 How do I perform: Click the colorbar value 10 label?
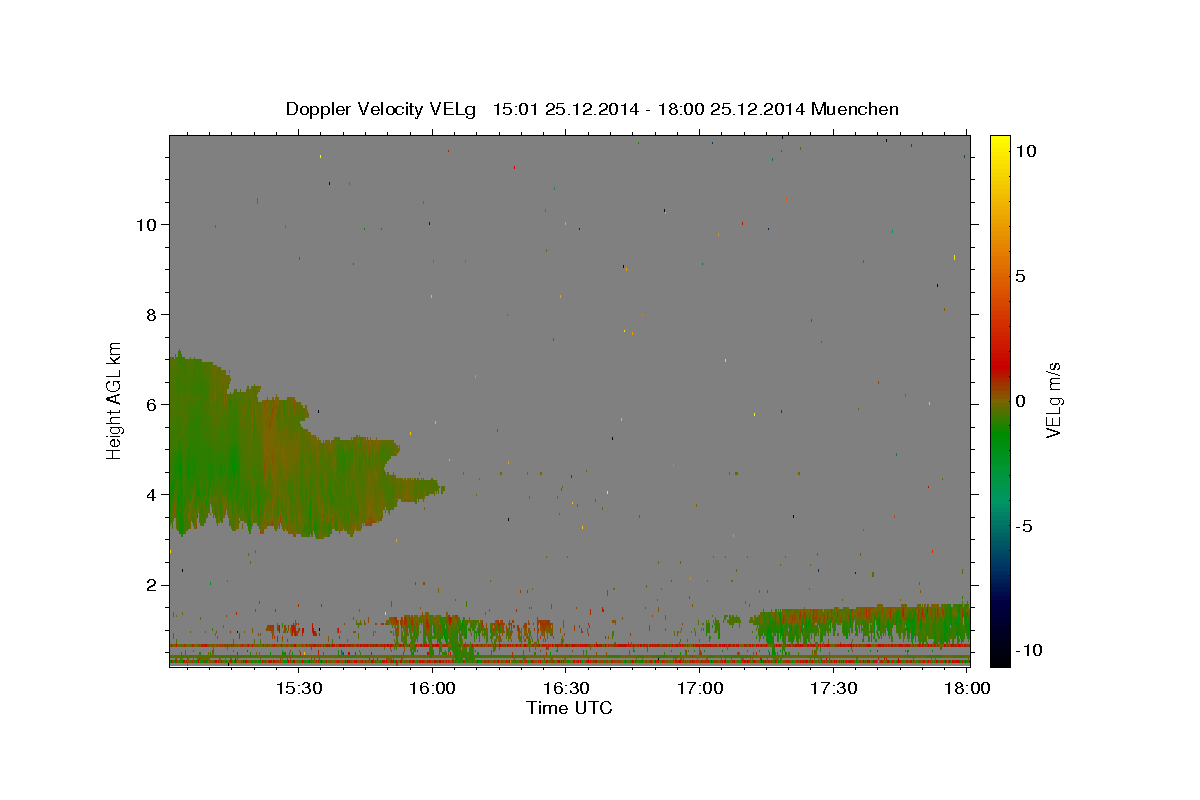tap(1025, 151)
